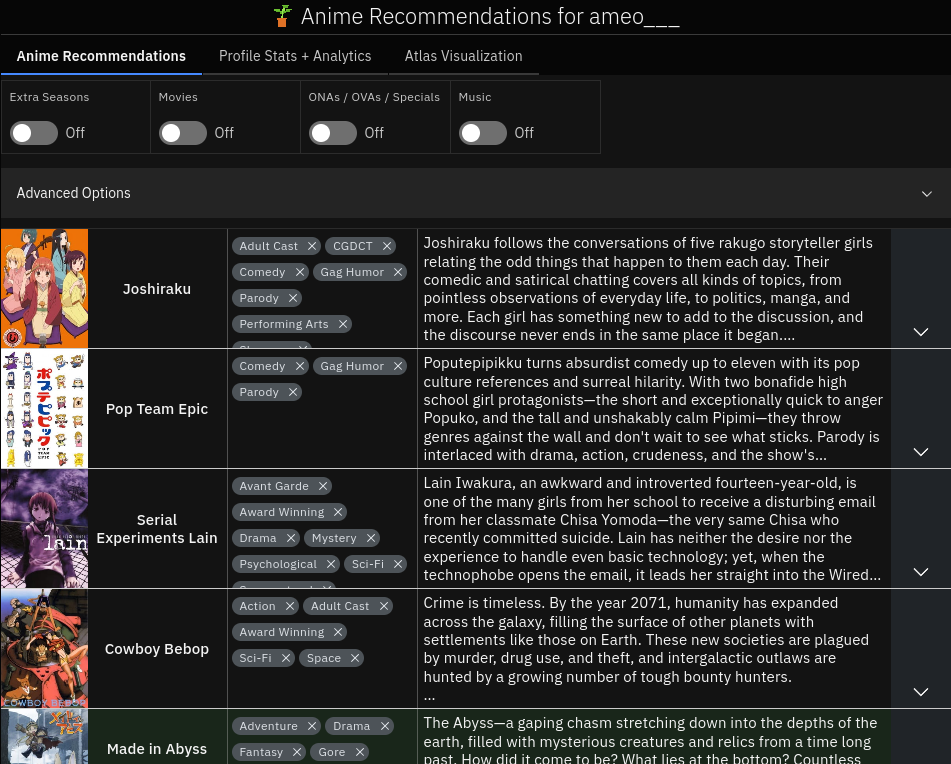Image resolution: width=951 pixels, height=764 pixels.
Task: Remove Drama tag on Serial Experiments Lain row
Action: (x=291, y=538)
